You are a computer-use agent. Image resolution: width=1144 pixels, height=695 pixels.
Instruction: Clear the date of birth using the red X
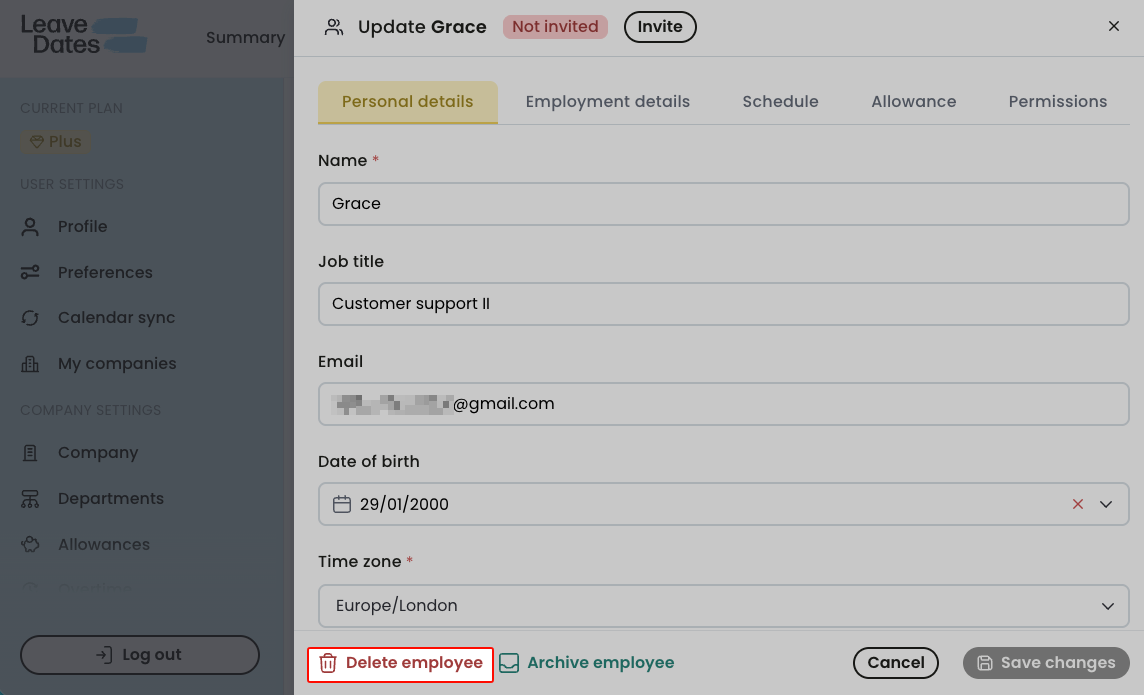1078,504
